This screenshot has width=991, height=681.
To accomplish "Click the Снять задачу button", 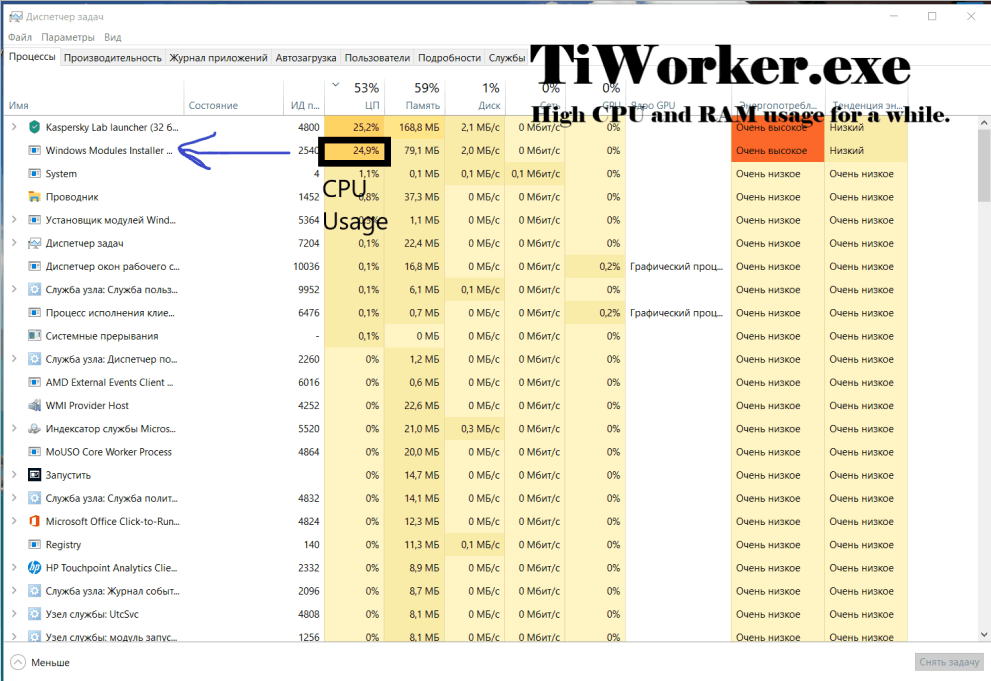I will pos(946,661).
